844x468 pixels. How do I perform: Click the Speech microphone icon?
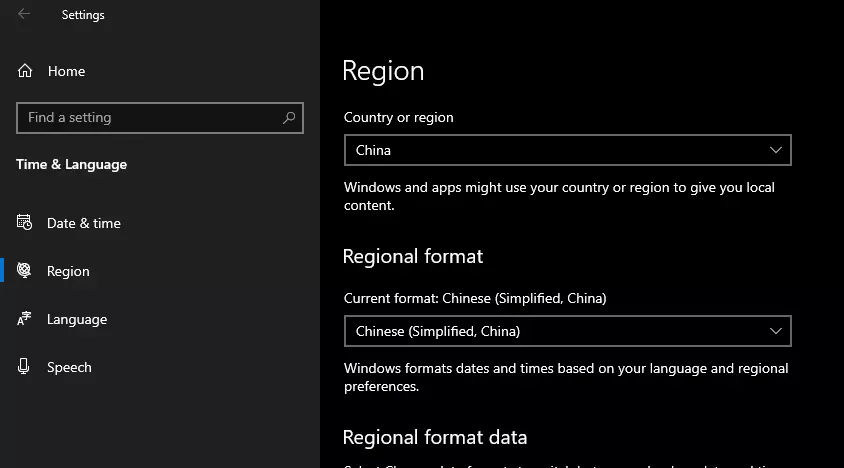[25, 367]
